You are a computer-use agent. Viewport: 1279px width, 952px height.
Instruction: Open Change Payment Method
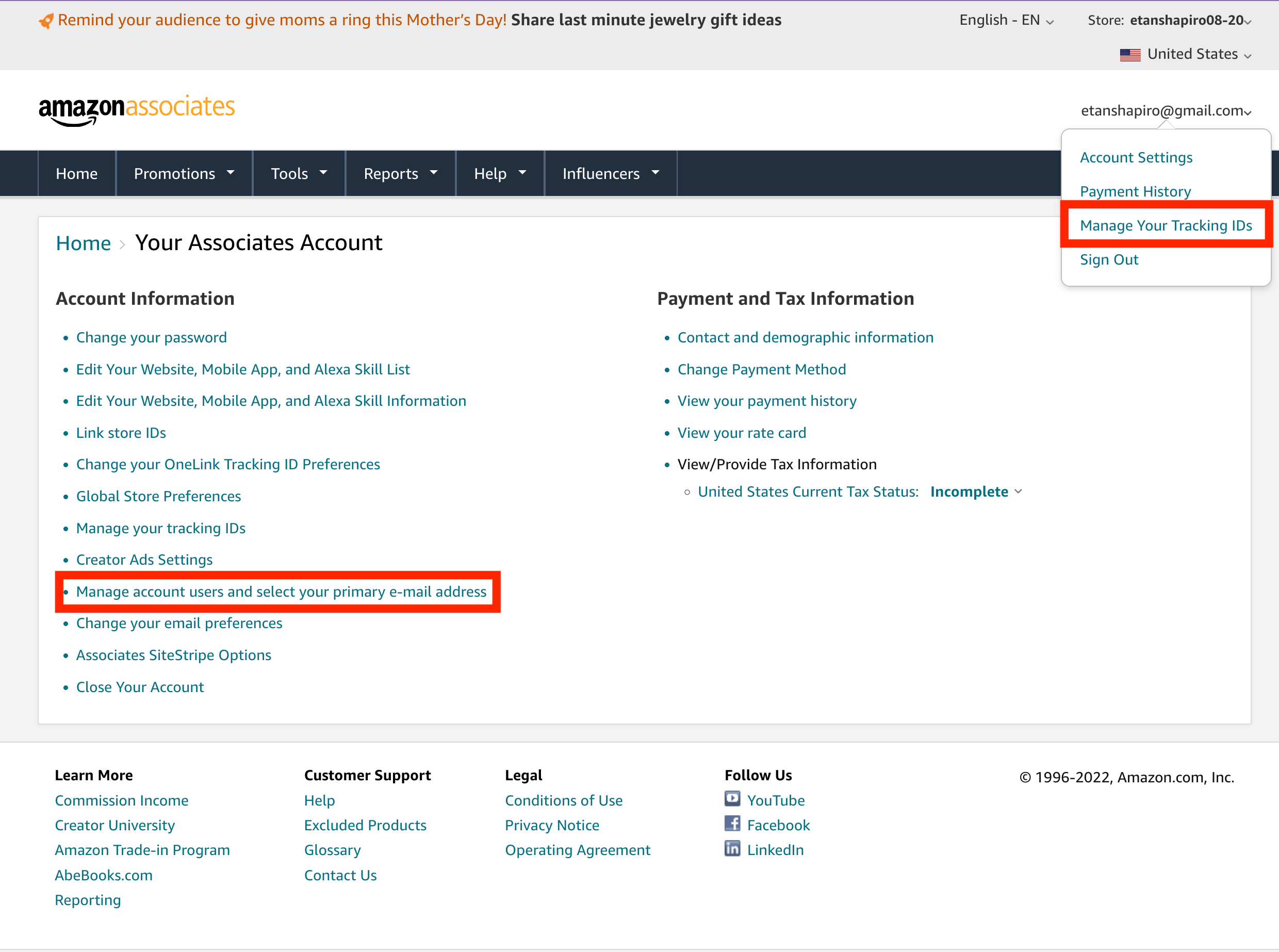pyautogui.click(x=762, y=369)
